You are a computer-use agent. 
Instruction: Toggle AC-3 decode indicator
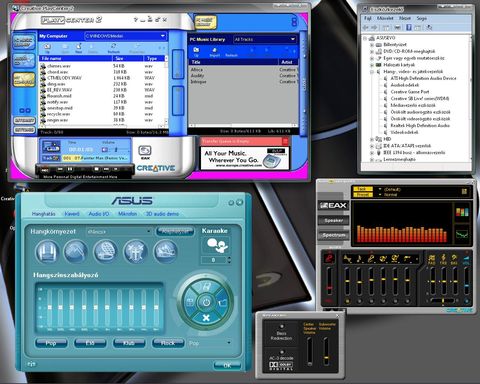282,352
